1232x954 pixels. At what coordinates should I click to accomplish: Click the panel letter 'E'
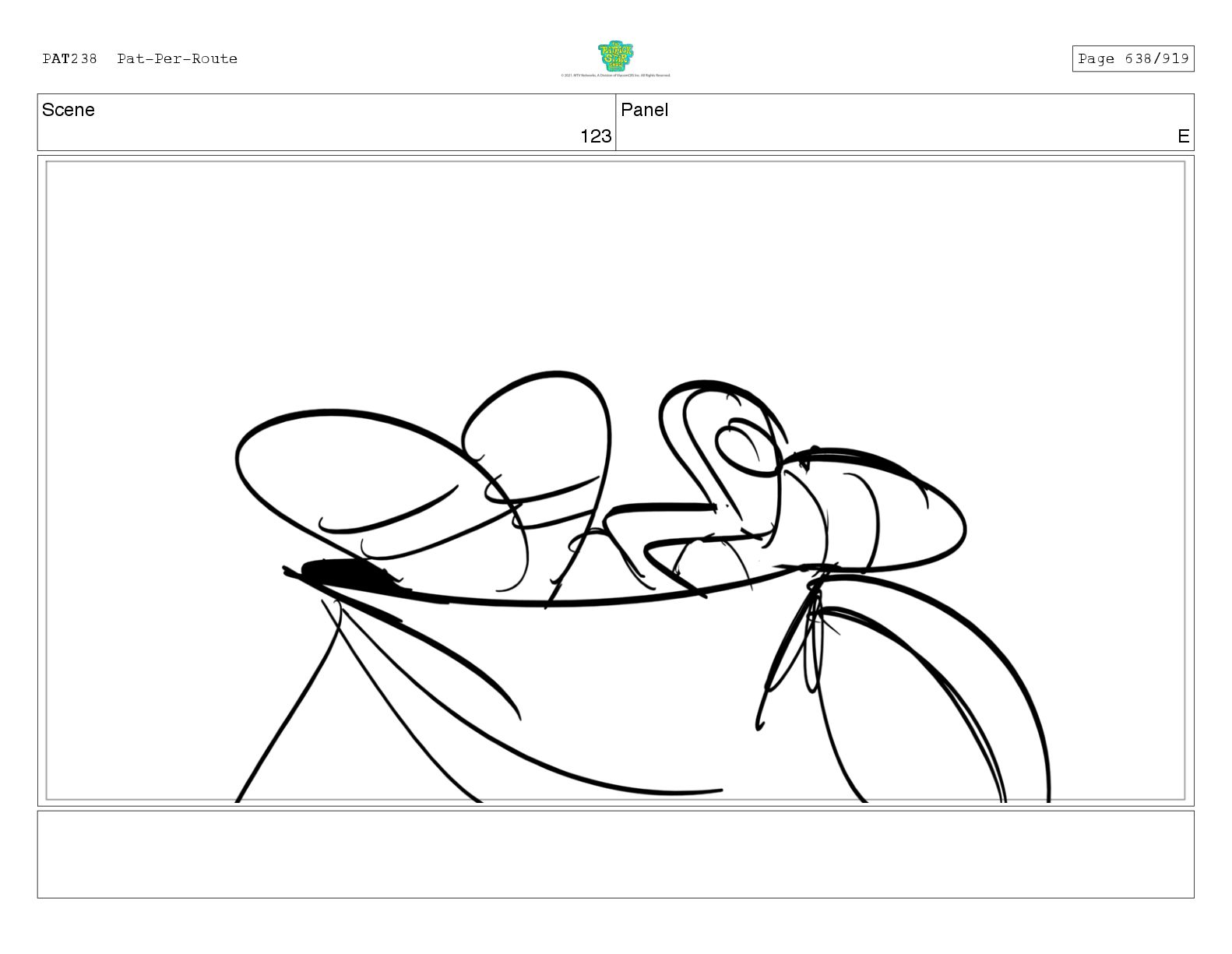pyautogui.click(x=1183, y=136)
